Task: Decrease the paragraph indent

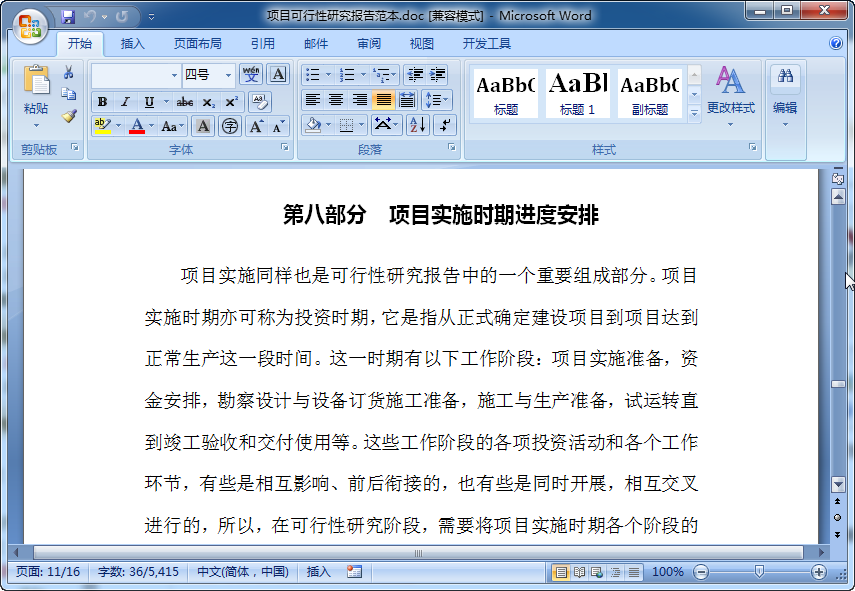Action: coord(415,74)
